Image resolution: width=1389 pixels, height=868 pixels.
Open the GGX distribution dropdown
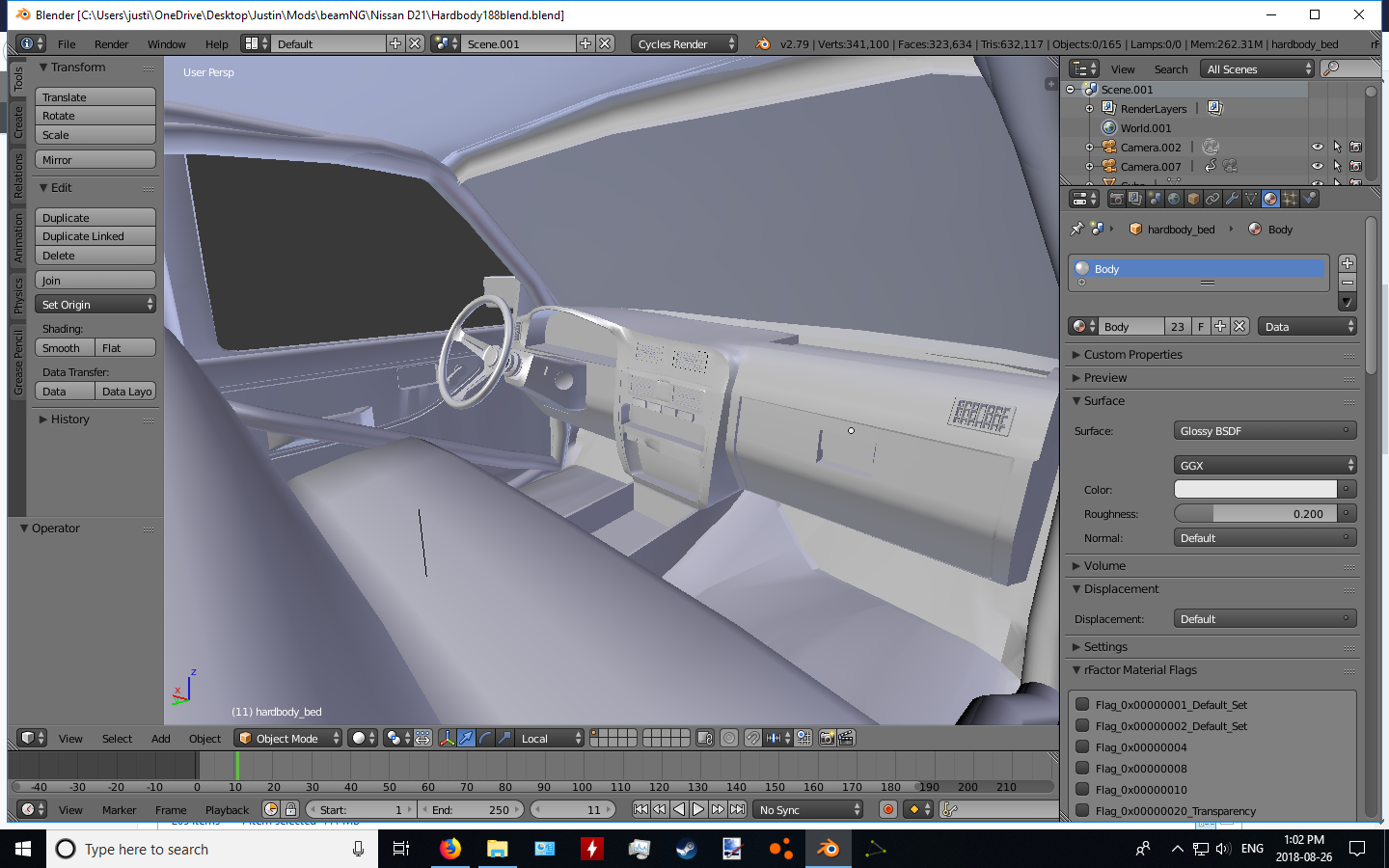pyautogui.click(x=1265, y=466)
